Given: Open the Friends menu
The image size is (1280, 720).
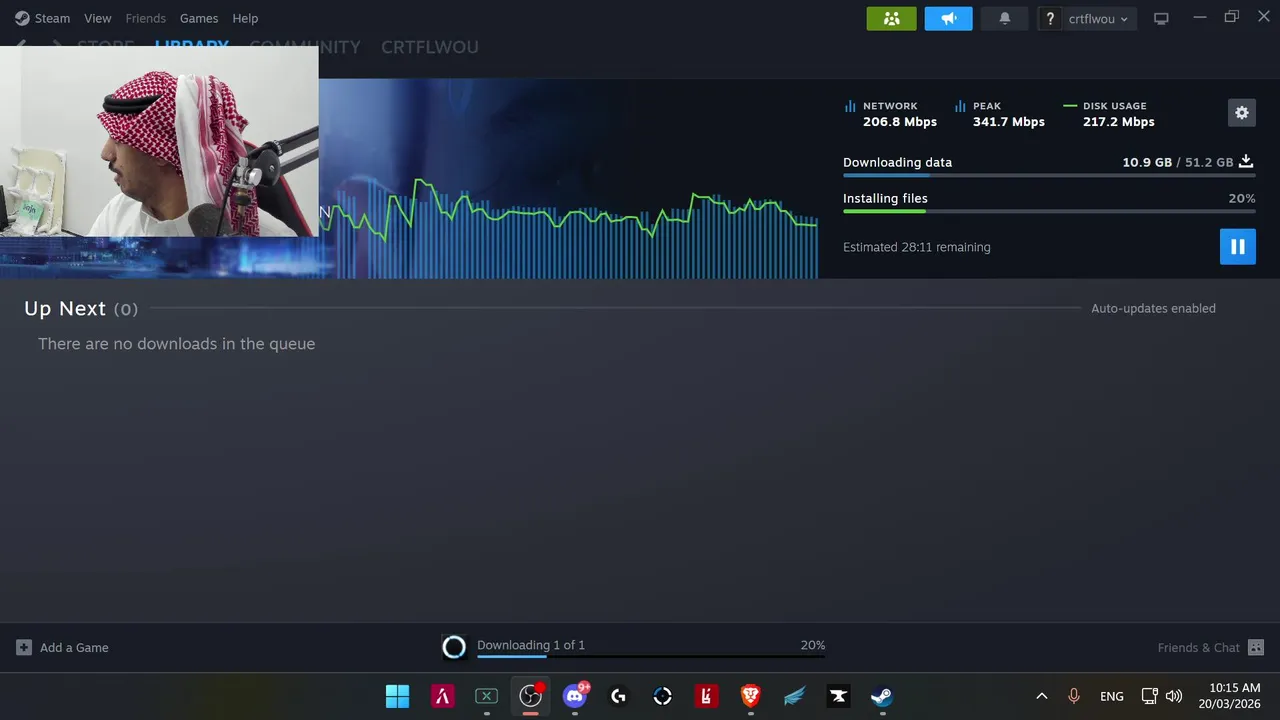Looking at the screenshot, I should coord(146,18).
